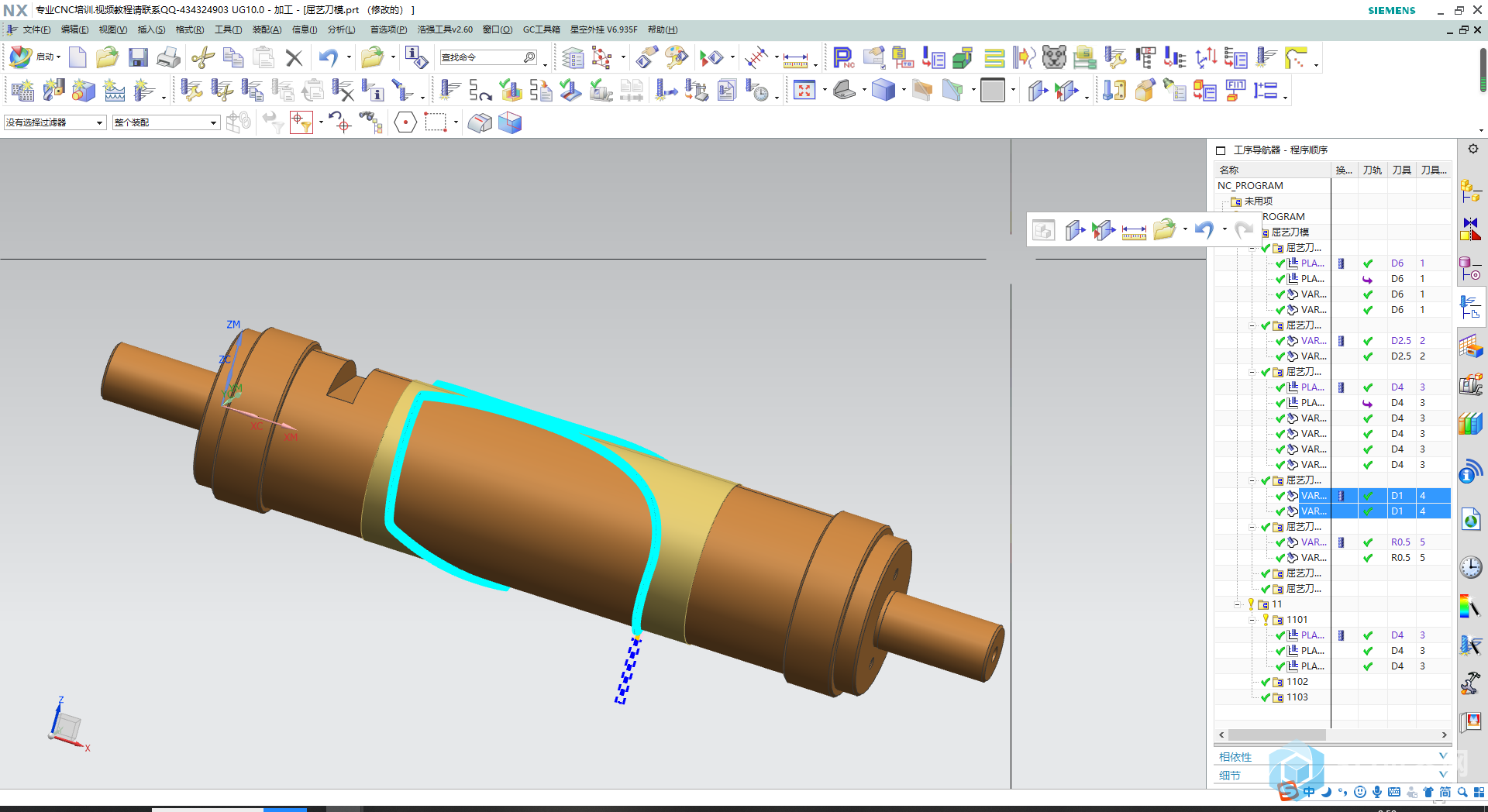This screenshot has height=812, width=1488.
Task: Click the New file icon
Action: coord(77,57)
